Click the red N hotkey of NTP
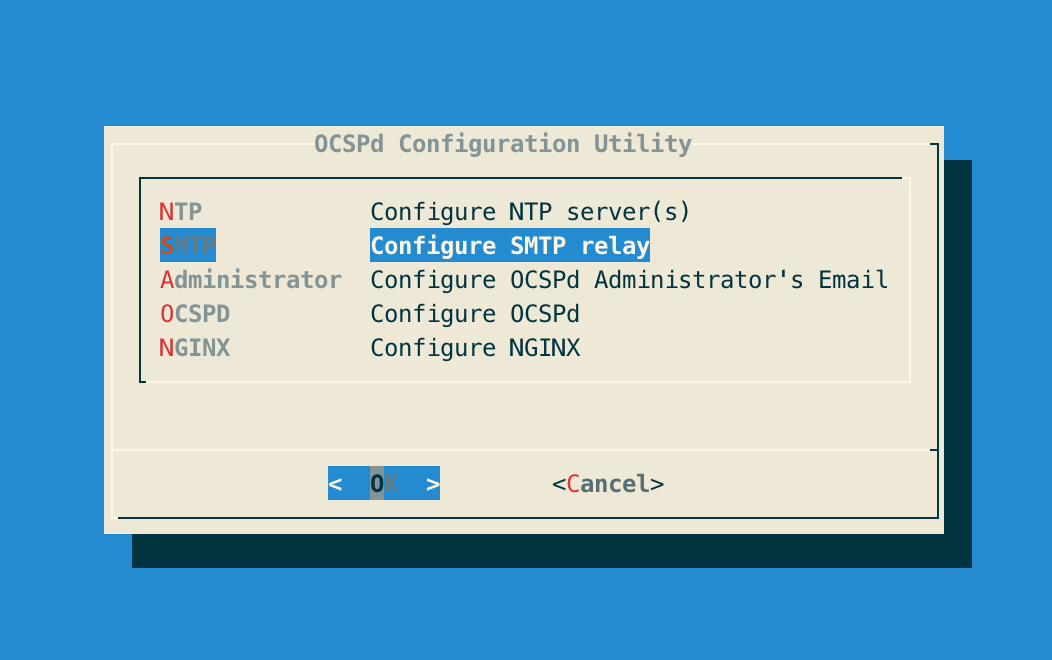1052x660 pixels. pos(165,211)
